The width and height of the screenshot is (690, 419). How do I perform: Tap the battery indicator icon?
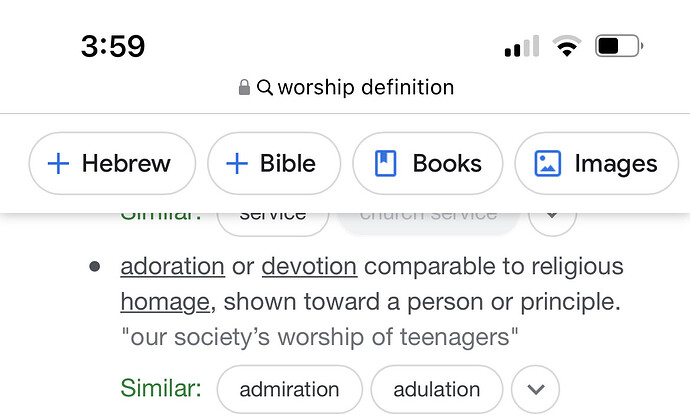pos(619,46)
